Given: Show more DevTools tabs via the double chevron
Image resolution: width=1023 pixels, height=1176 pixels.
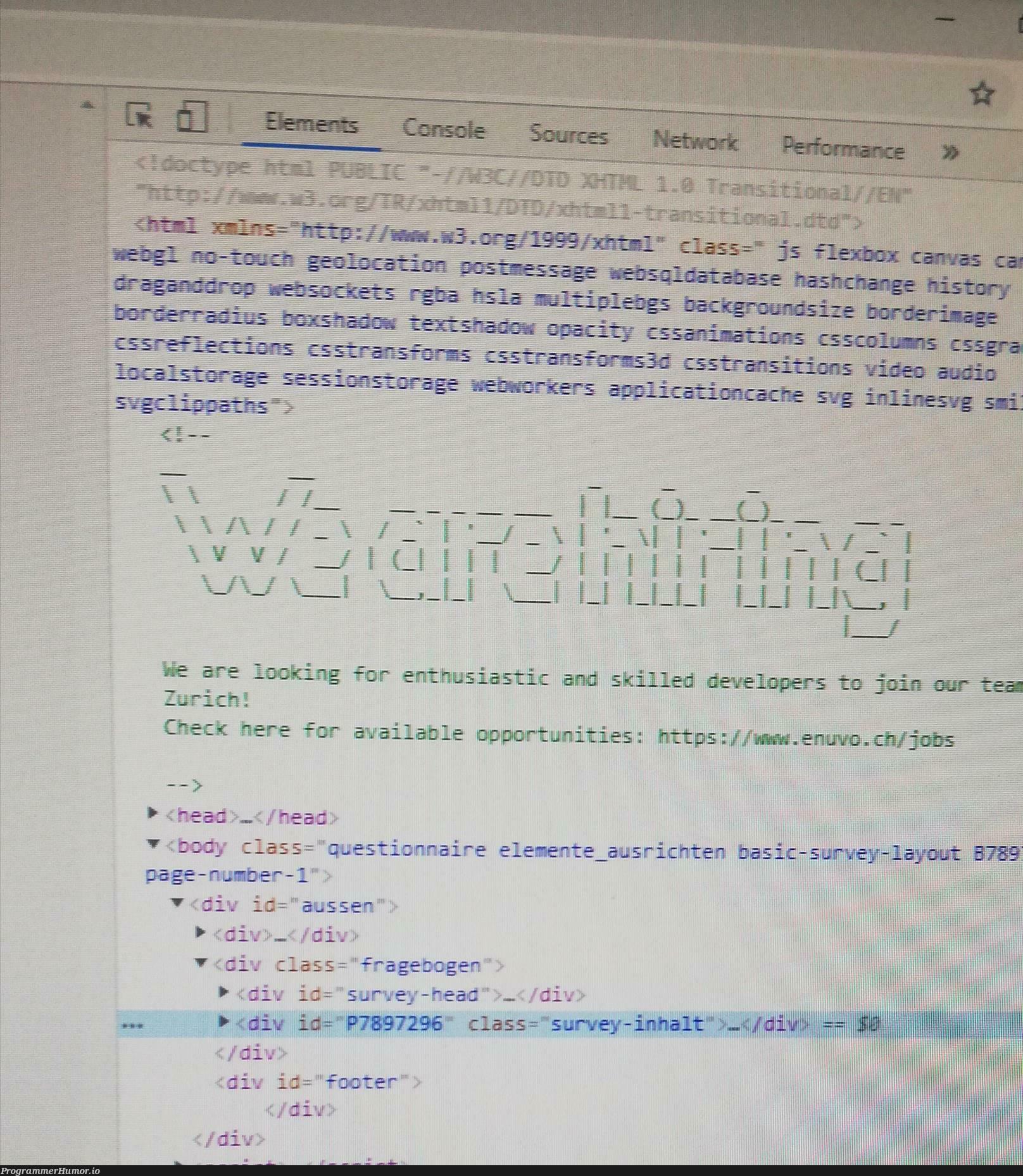Looking at the screenshot, I should tap(950, 152).
